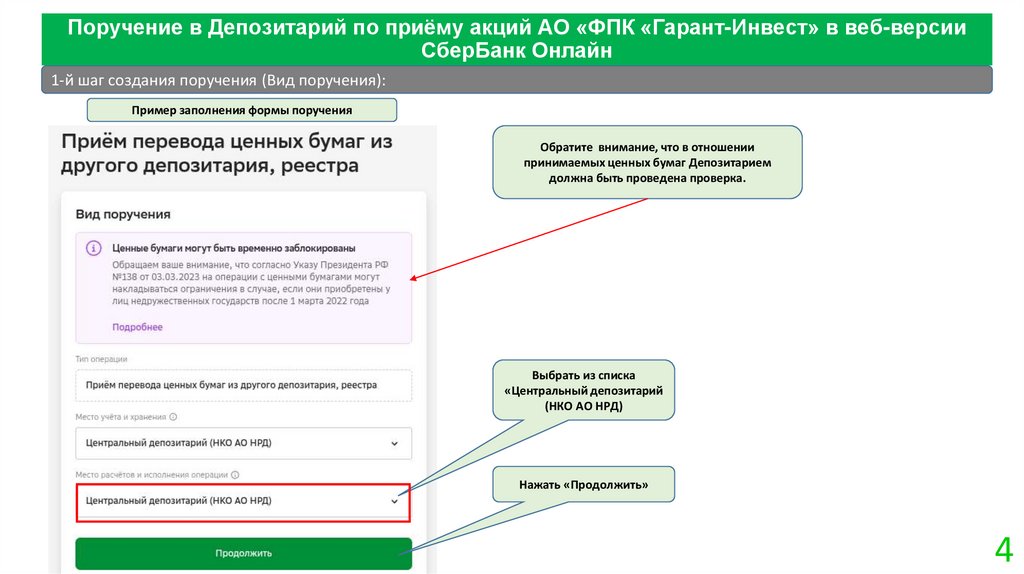Screen dimensions: 1024x574
Task: Click the Вид поручения section heading
Action: pos(123,214)
